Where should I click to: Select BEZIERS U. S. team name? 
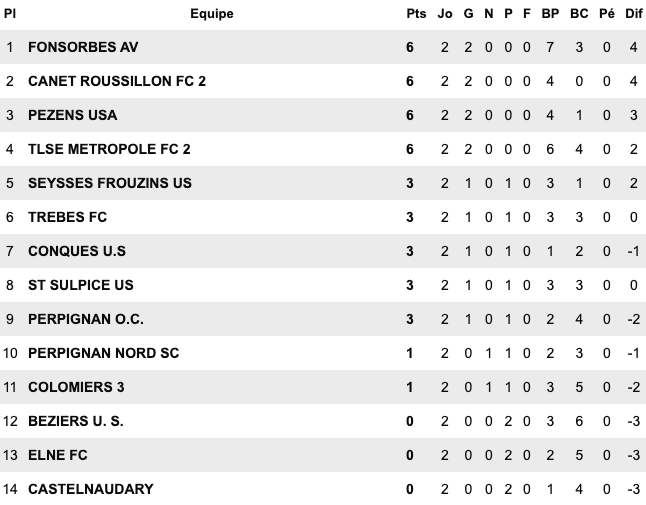[x=76, y=421]
